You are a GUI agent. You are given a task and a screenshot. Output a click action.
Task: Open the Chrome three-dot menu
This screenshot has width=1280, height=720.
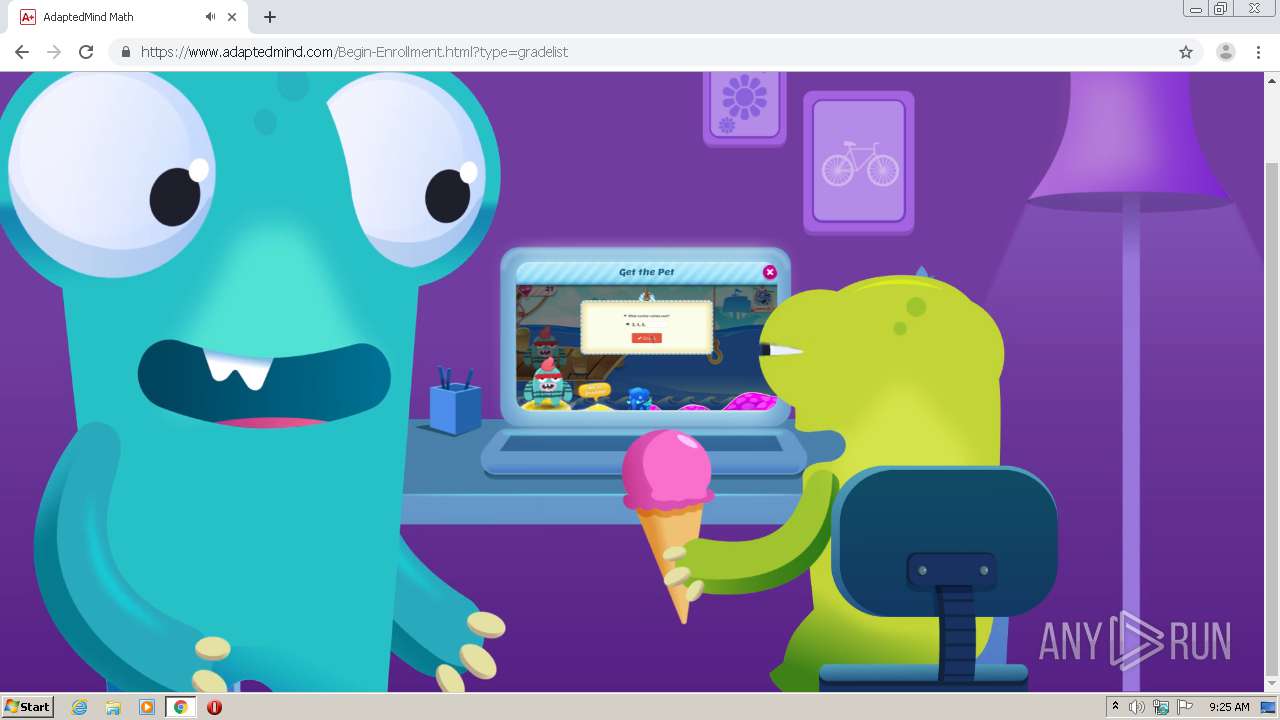[x=1258, y=52]
